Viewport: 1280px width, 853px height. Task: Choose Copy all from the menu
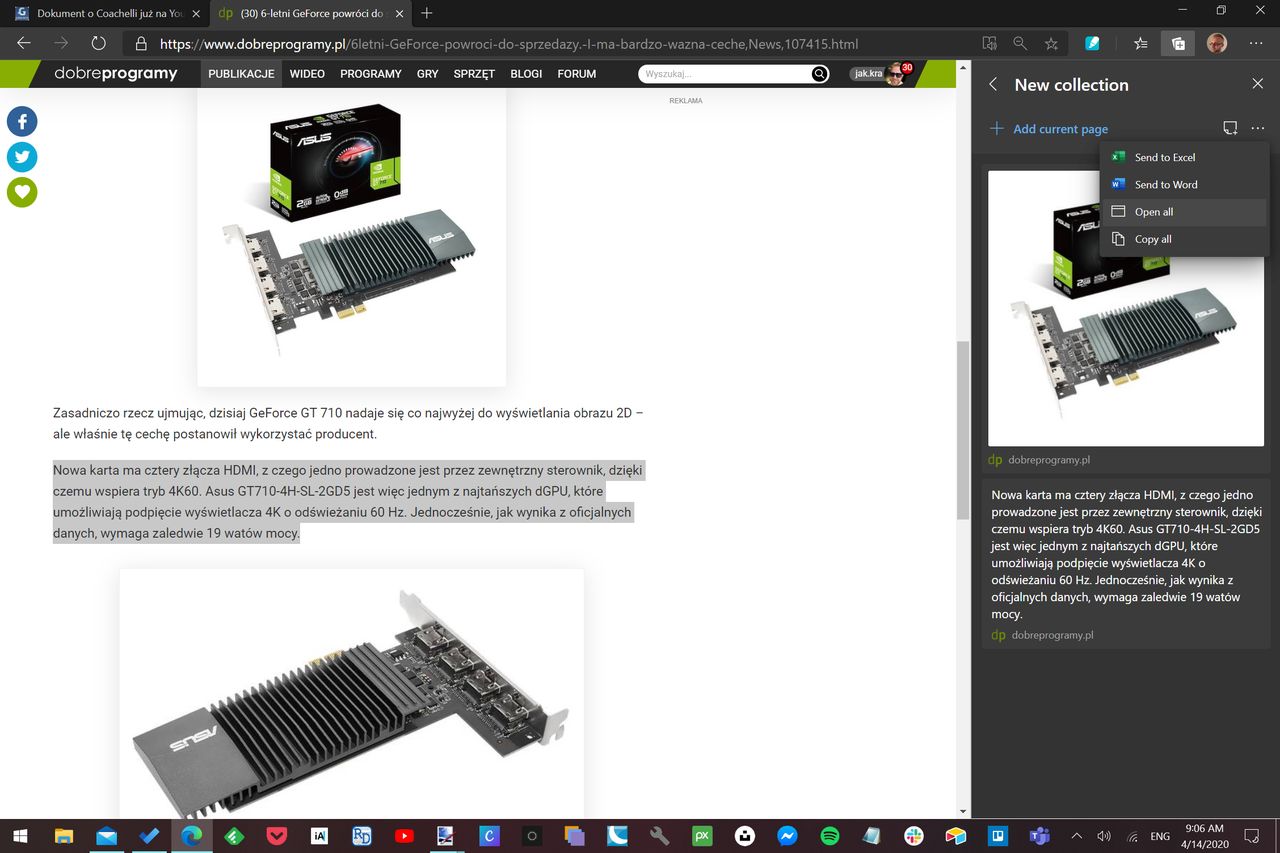coord(1184,239)
